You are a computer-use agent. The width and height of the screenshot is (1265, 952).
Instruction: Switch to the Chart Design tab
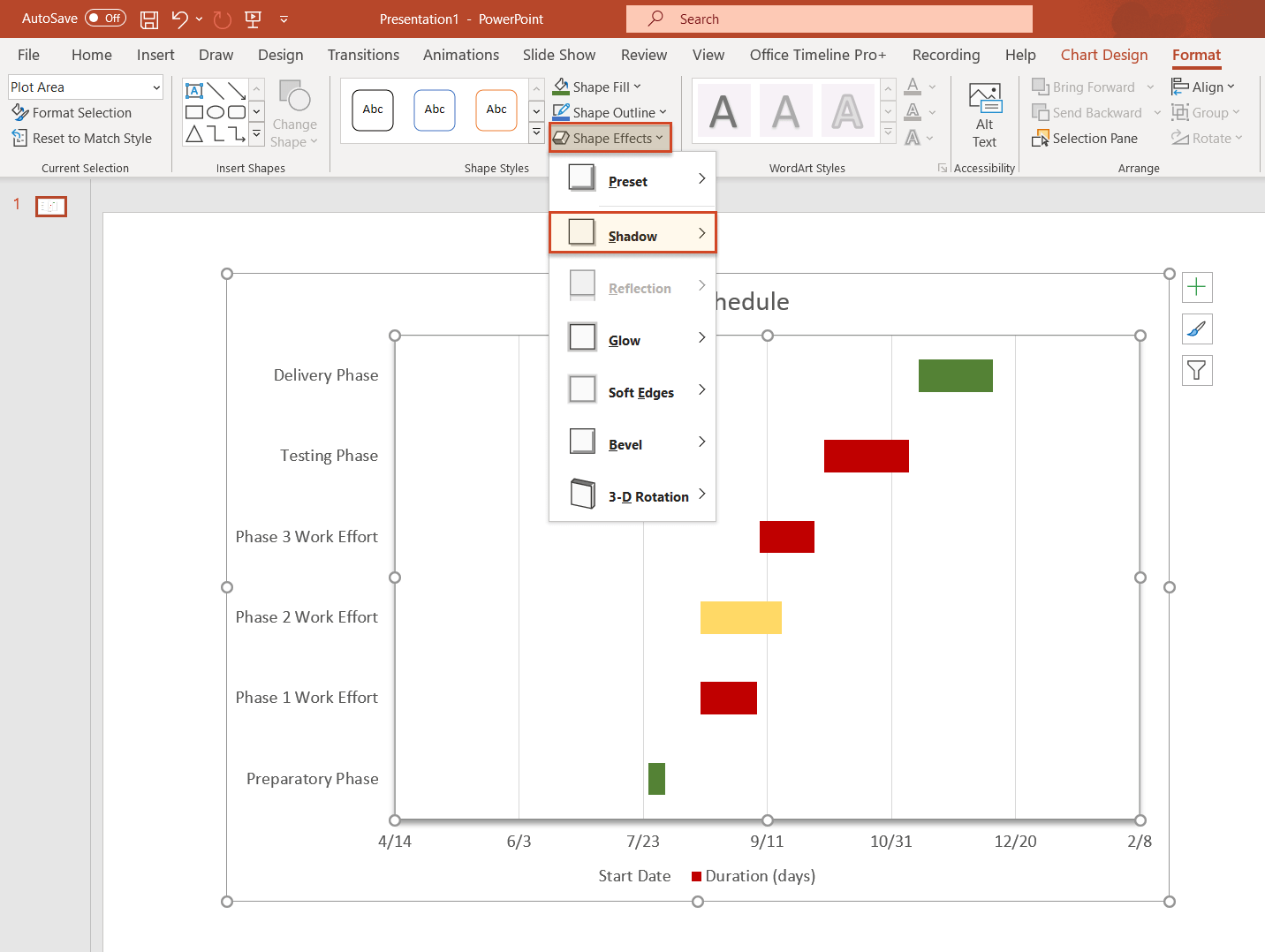[x=1104, y=55]
